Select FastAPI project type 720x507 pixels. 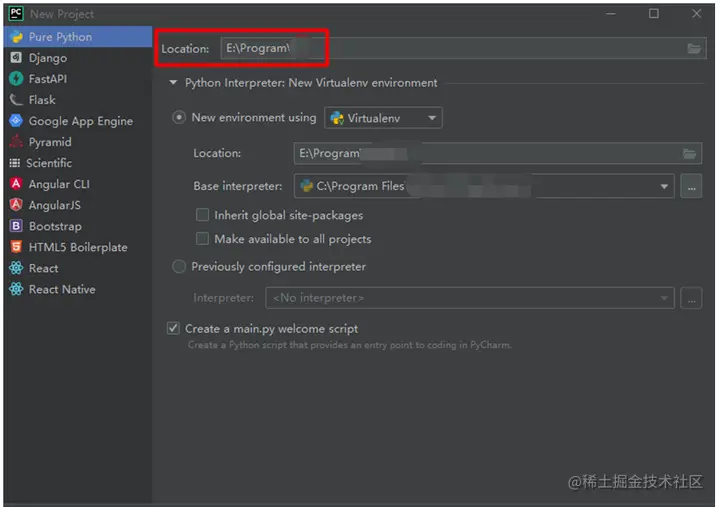point(78,79)
